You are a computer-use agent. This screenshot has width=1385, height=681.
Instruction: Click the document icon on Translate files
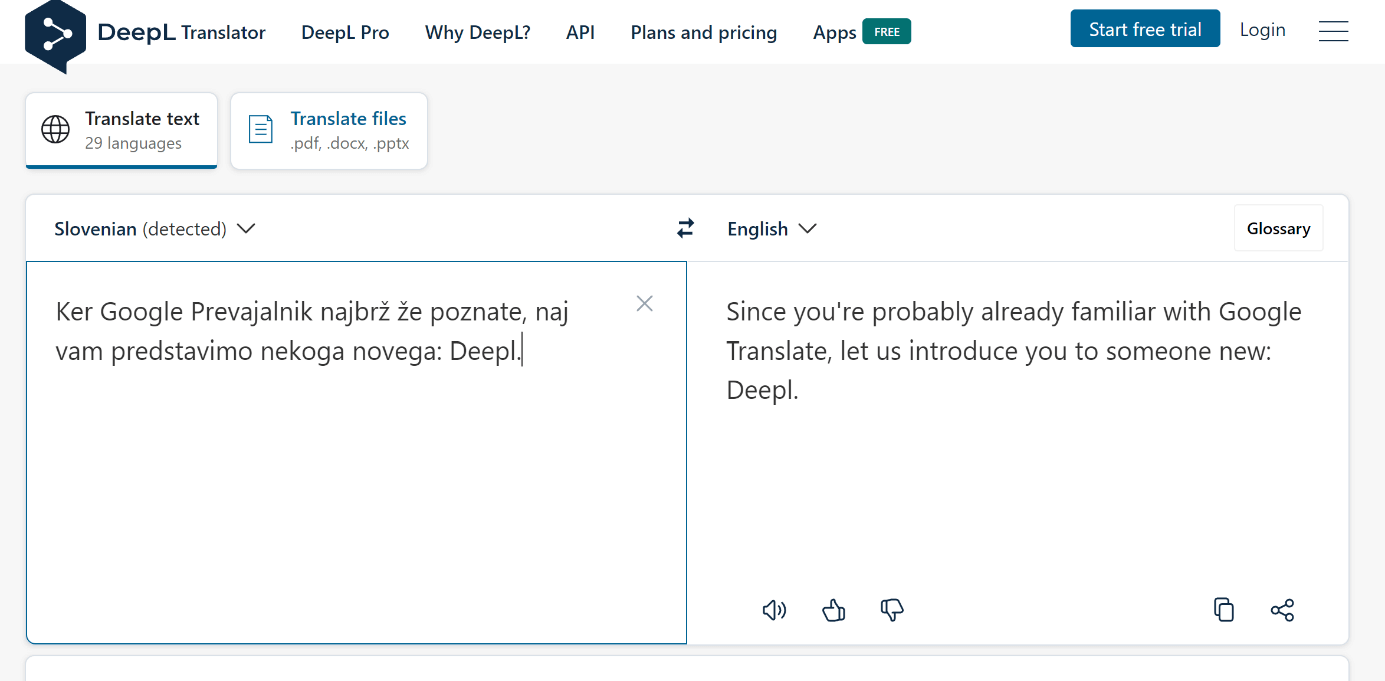[261, 130]
